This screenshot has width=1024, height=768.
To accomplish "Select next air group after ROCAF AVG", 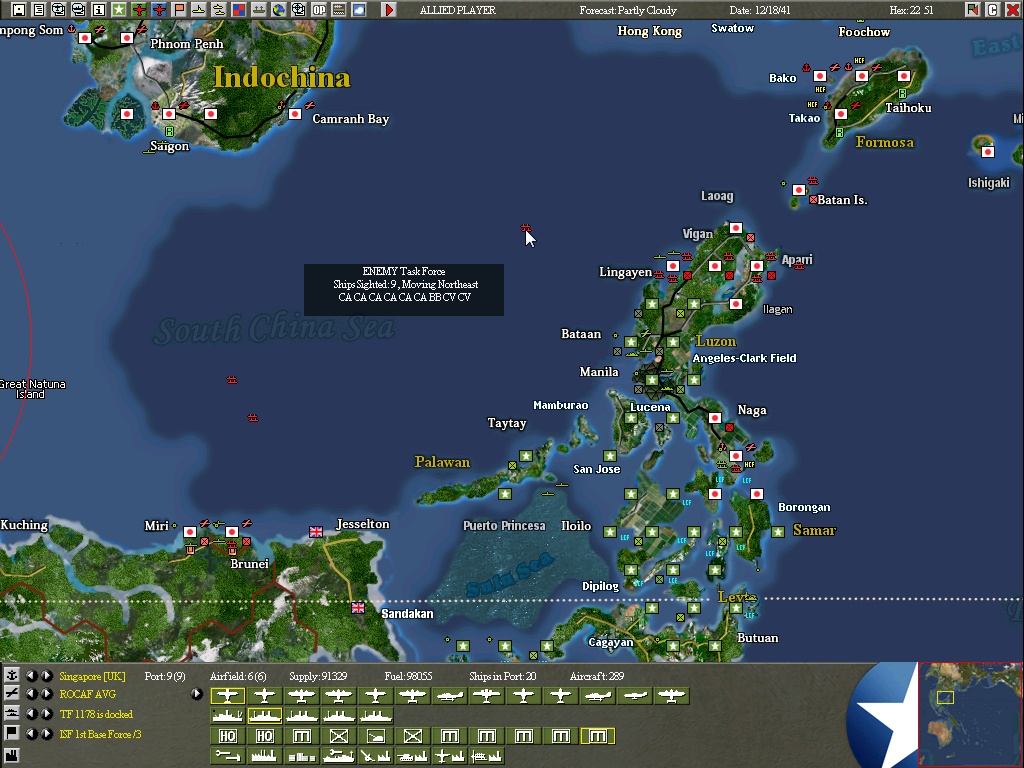I will 46,694.
